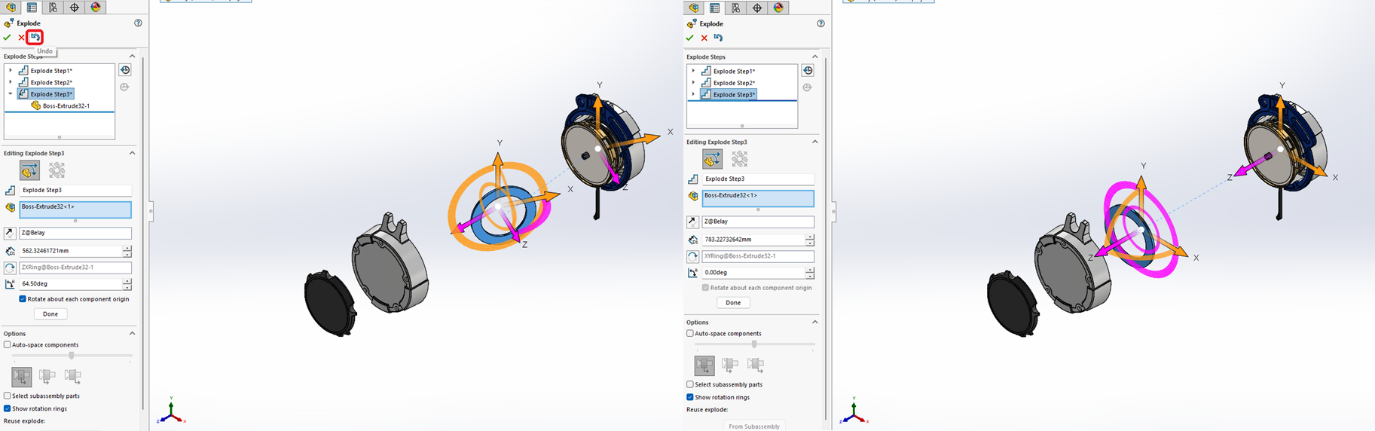Open the appearance tab icon in right panel tabs
1375x431 pixels.
778,8
